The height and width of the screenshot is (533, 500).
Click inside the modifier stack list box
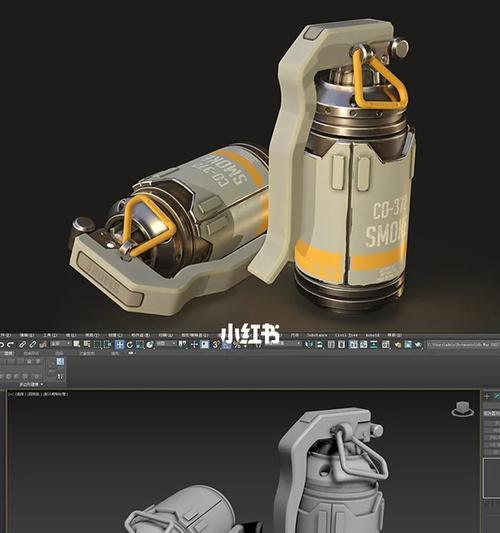click(x=492, y=478)
